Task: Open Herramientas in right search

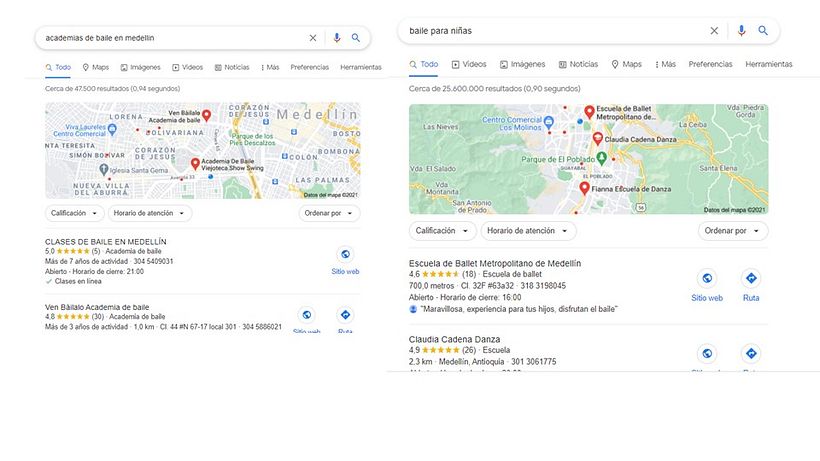Action: 768,64
